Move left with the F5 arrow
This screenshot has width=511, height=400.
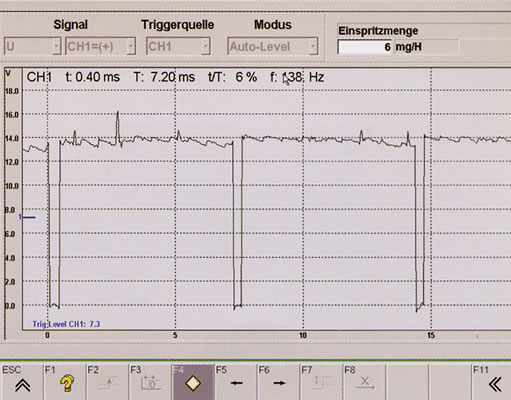pos(236,383)
